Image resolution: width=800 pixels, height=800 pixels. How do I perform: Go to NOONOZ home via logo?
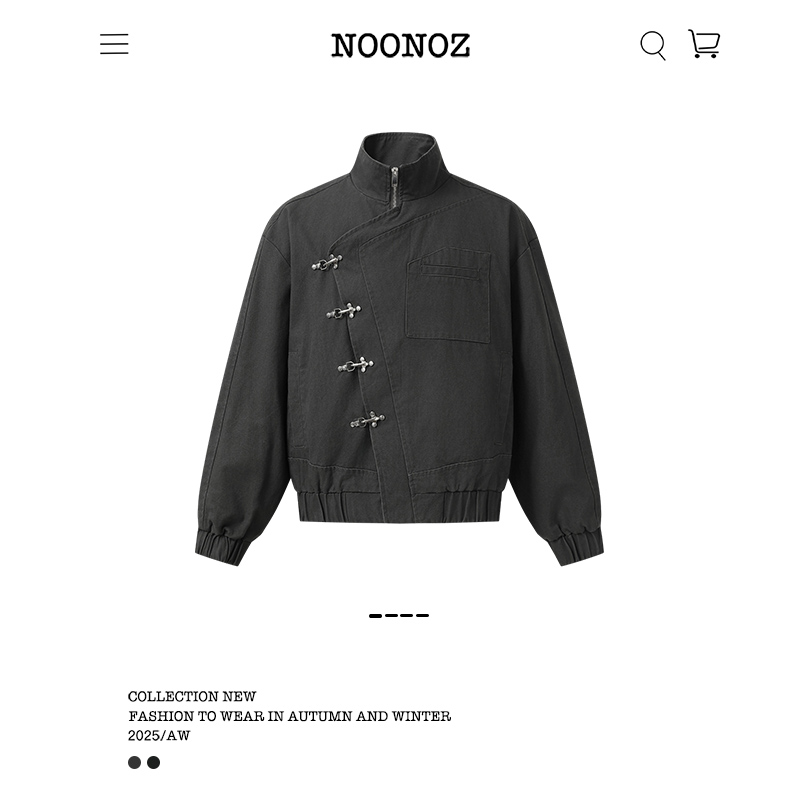(401, 45)
